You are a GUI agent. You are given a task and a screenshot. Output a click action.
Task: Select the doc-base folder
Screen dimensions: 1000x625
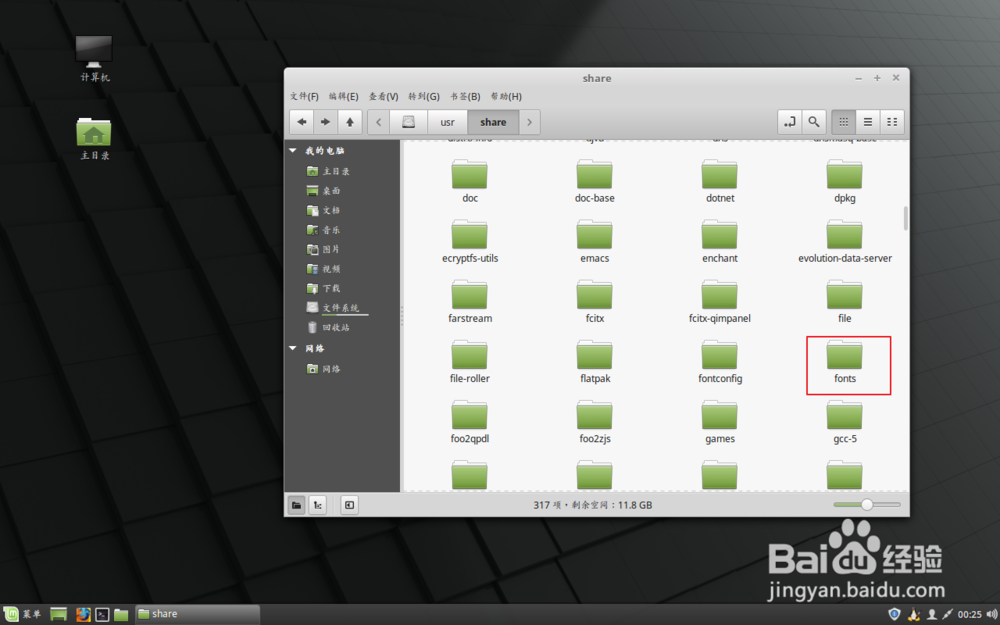tap(594, 181)
